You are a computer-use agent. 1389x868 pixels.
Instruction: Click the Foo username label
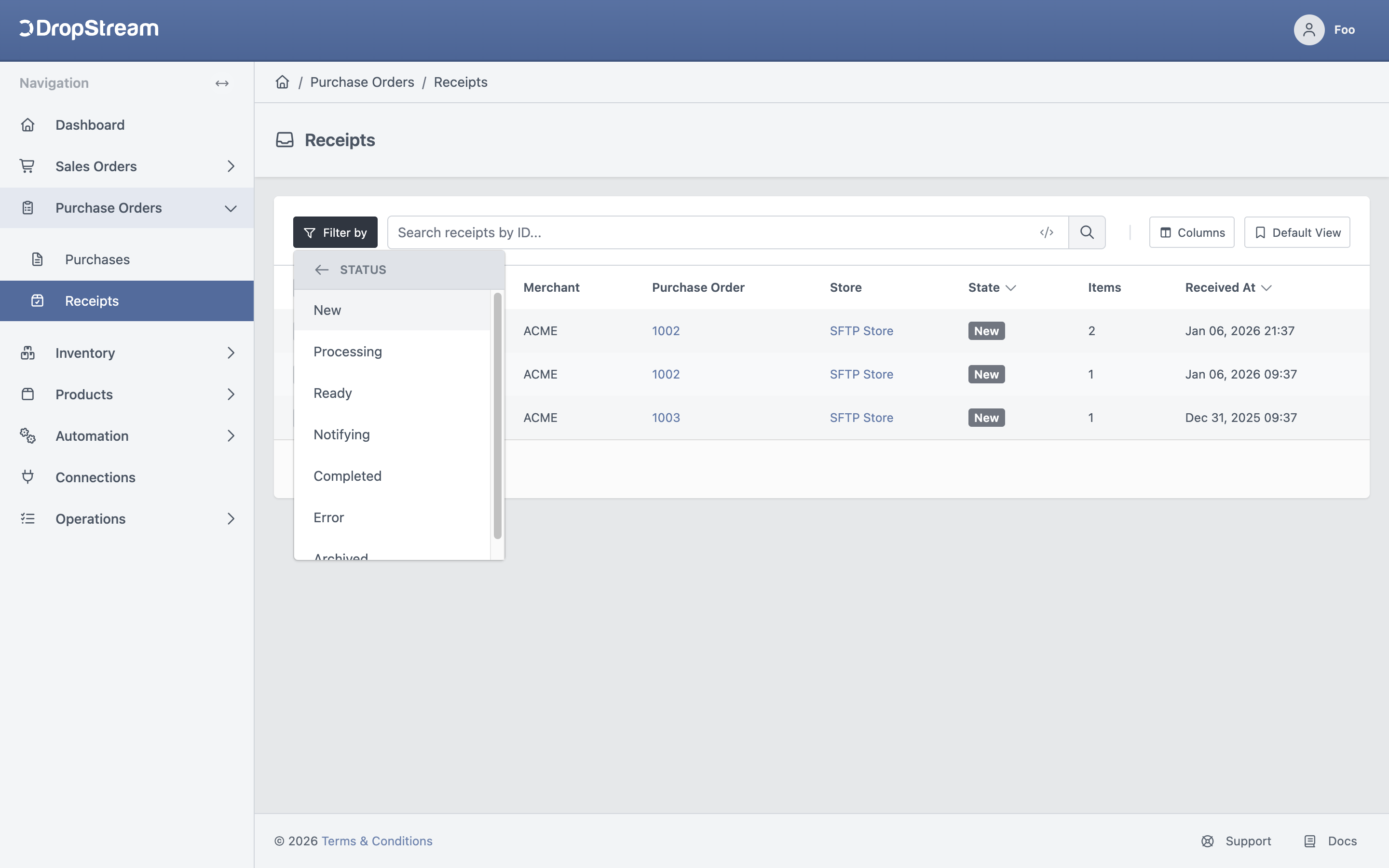point(1344,30)
